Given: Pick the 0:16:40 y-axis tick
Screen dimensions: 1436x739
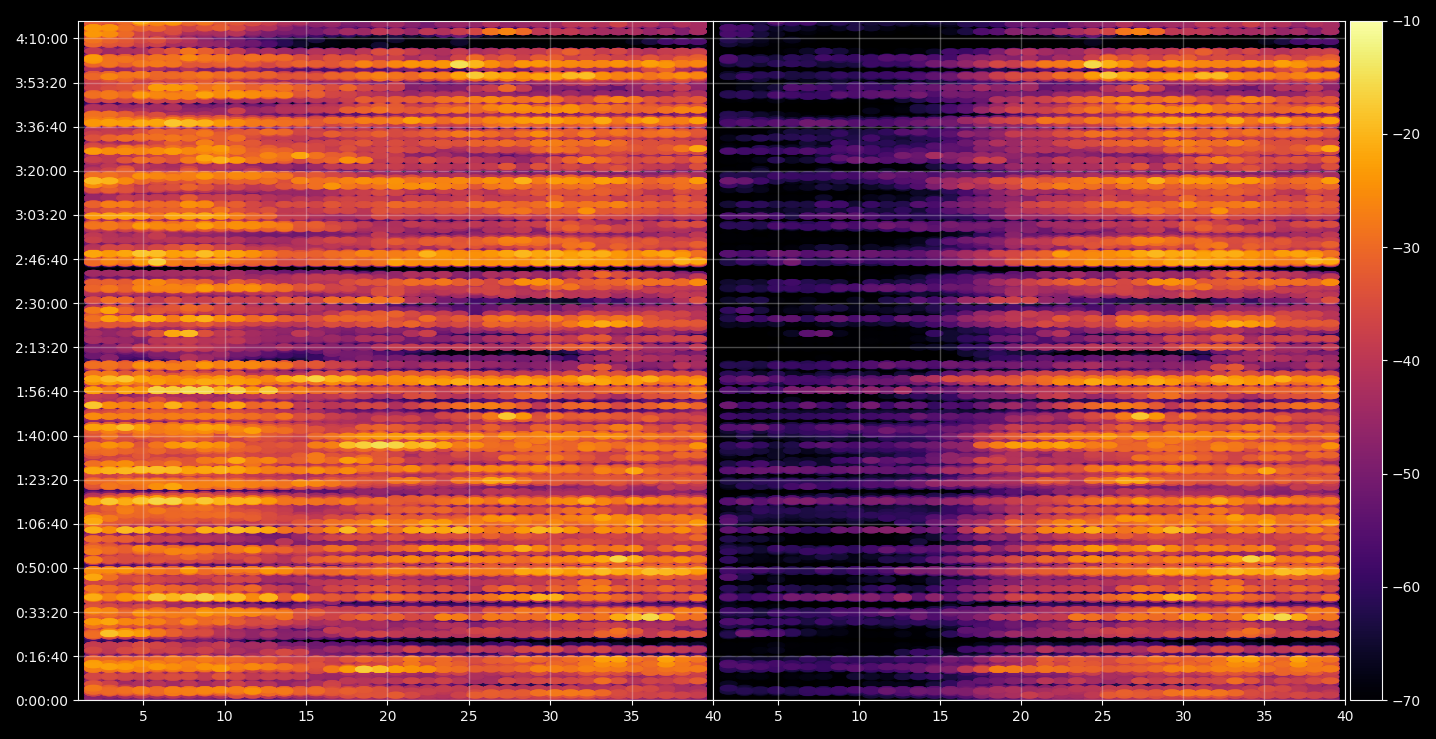Looking at the screenshot, I should click(x=42, y=656).
